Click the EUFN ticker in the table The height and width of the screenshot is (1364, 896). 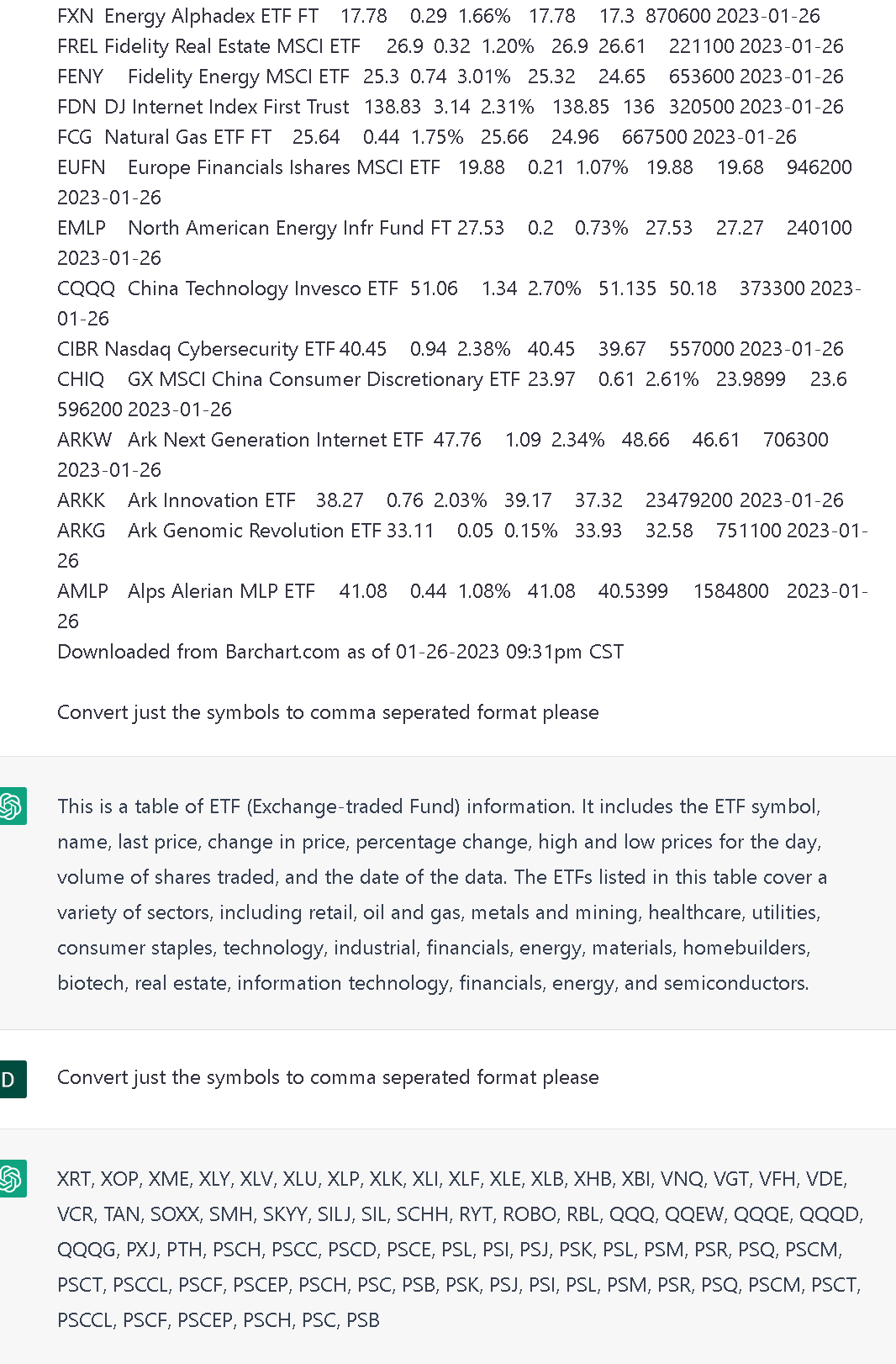tap(81, 167)
